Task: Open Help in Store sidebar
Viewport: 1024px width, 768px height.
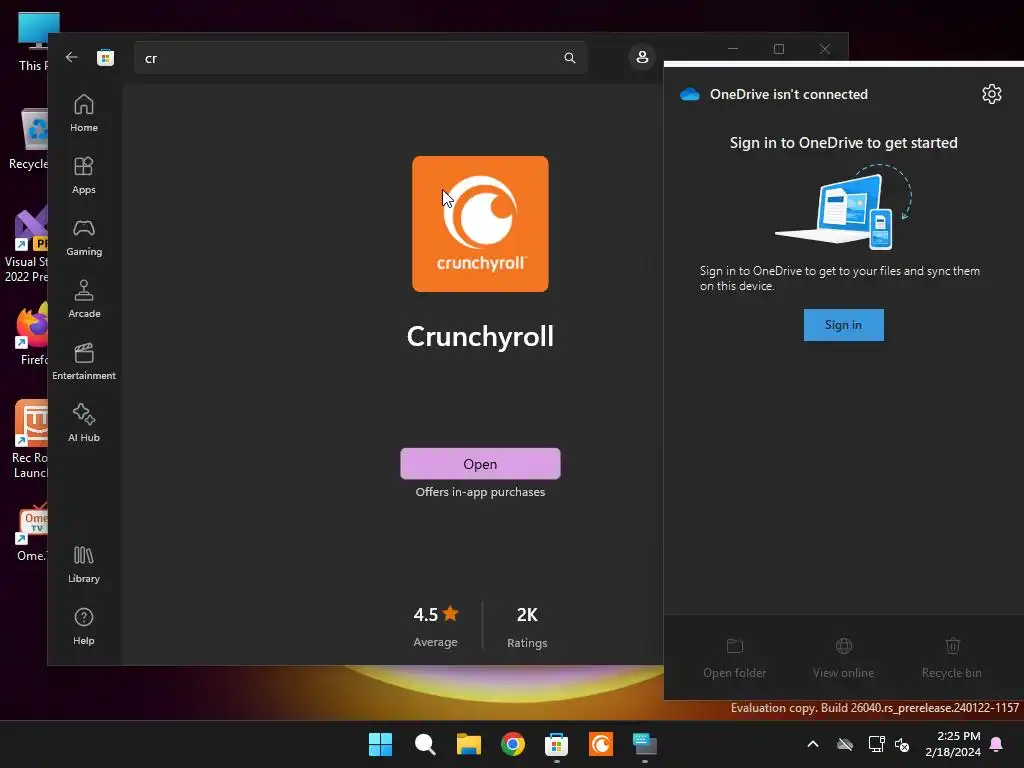Action: click(x=84, y=627)
